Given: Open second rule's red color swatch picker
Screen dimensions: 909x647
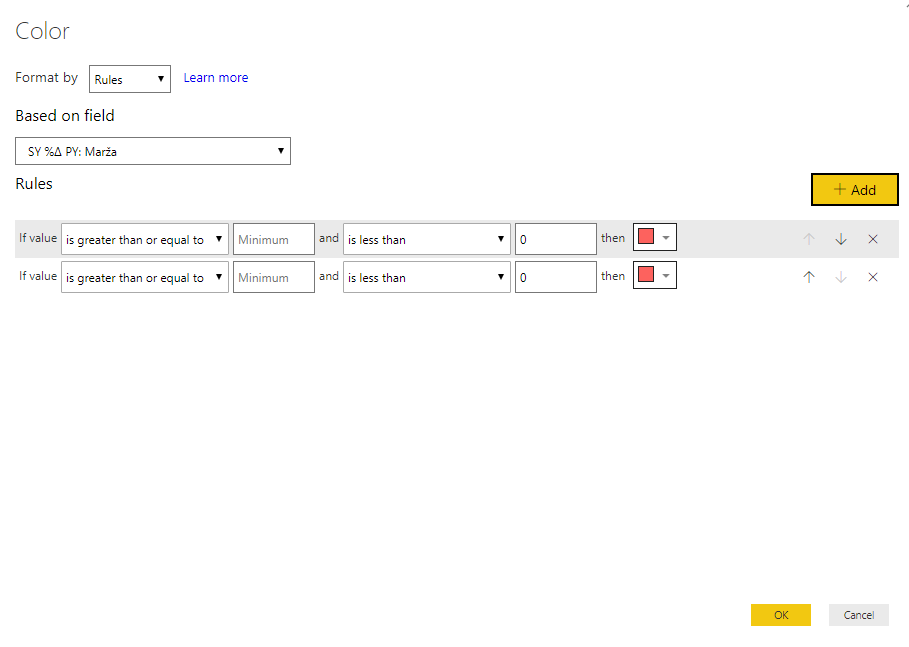Looking at the screenshot, I should 655,275.
